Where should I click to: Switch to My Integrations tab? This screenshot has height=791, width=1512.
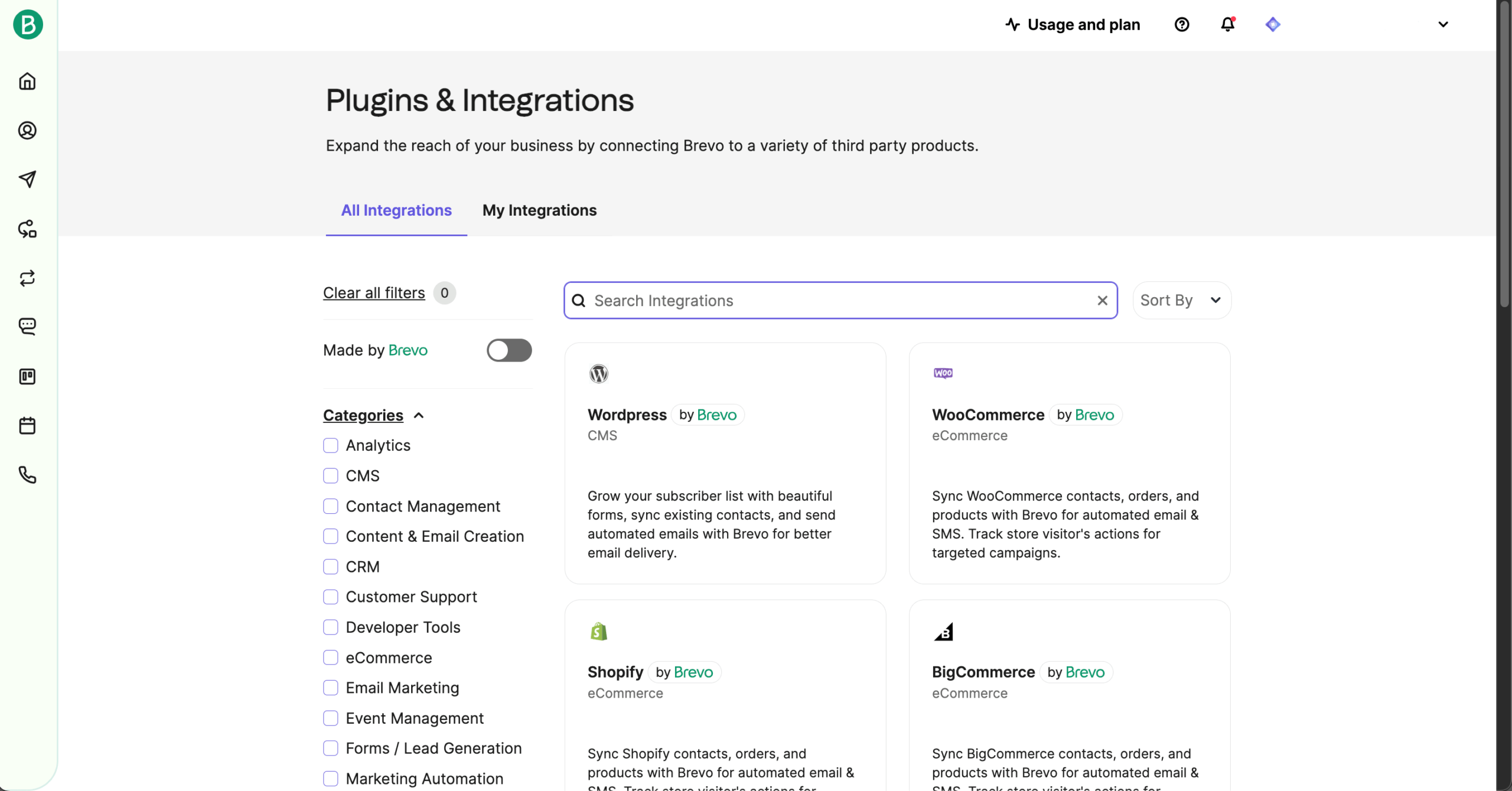point(539,210)
